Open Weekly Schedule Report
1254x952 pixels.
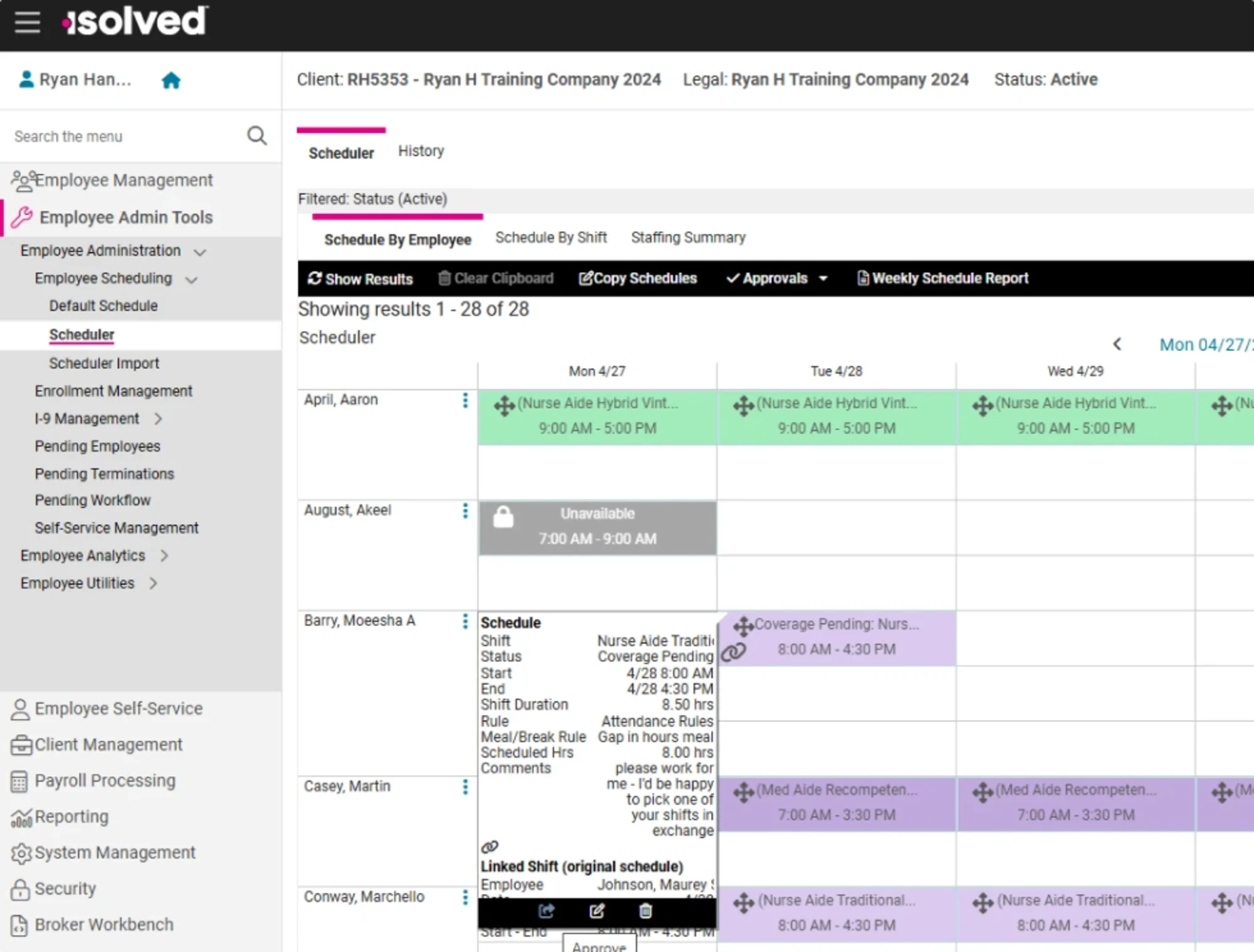pos(942,278)
